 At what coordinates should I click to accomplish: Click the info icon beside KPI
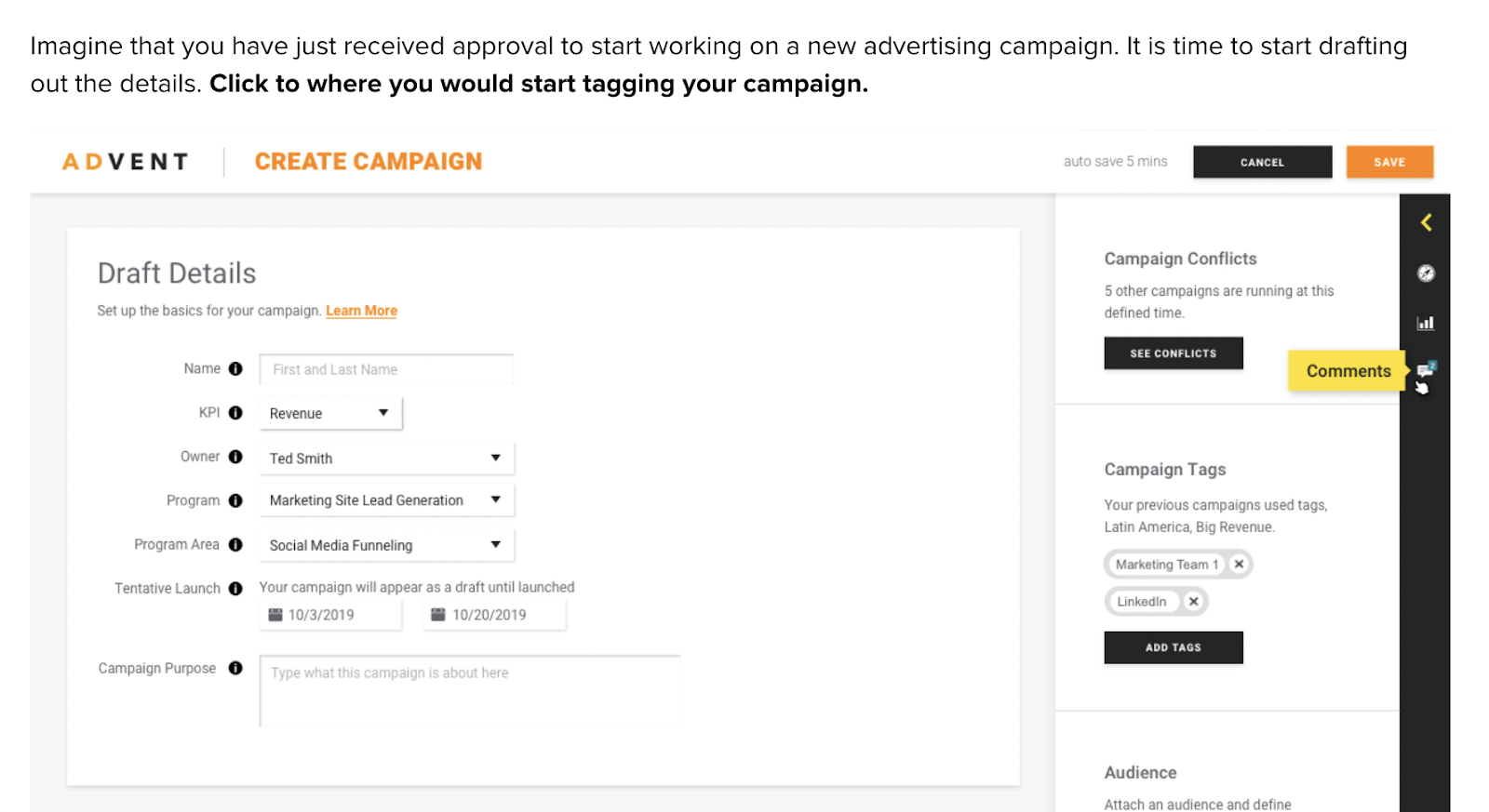[x=235, y=412]
